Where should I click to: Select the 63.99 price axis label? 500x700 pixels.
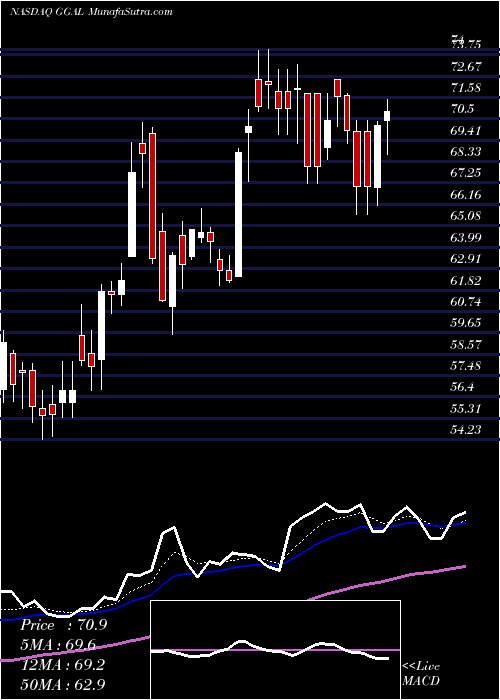pyautogui.click(x=467, y=238)
